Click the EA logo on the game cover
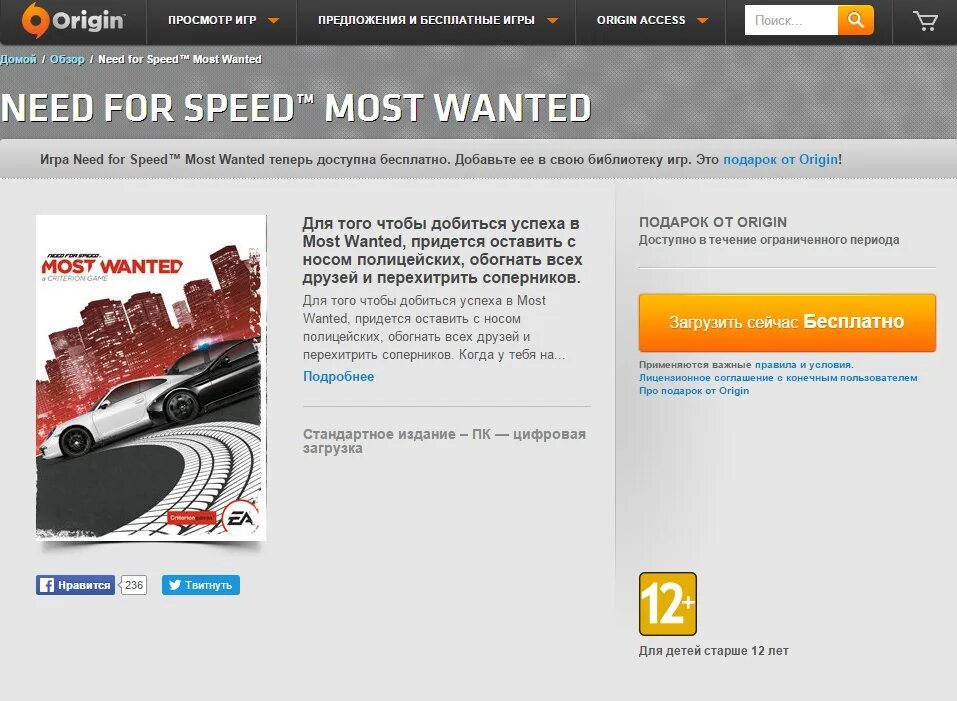The height and width of the screenshot is (701, 957). (240, 519)
